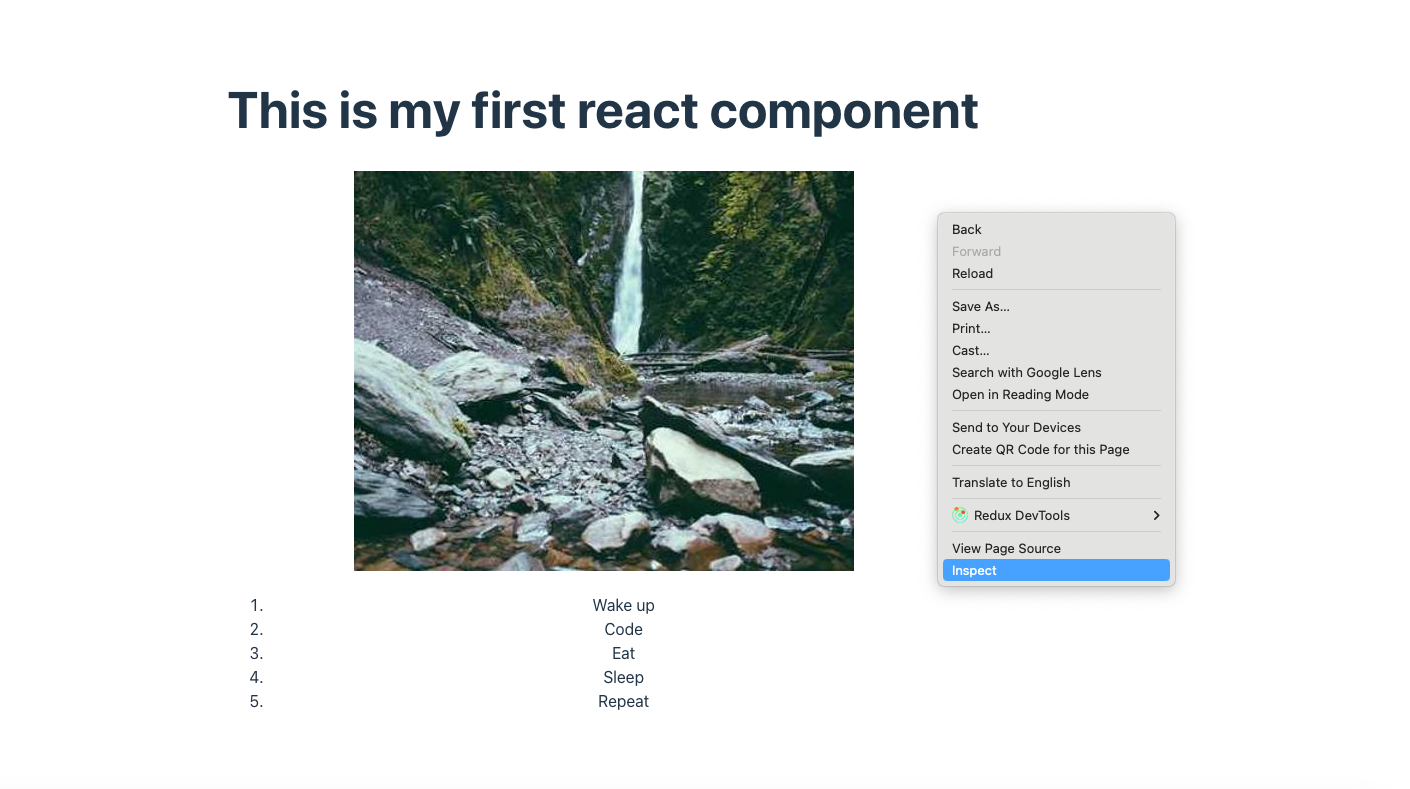Click the grayed-out Forward option
This screenshot has height=789, width=1410.
tap(976, 251)
